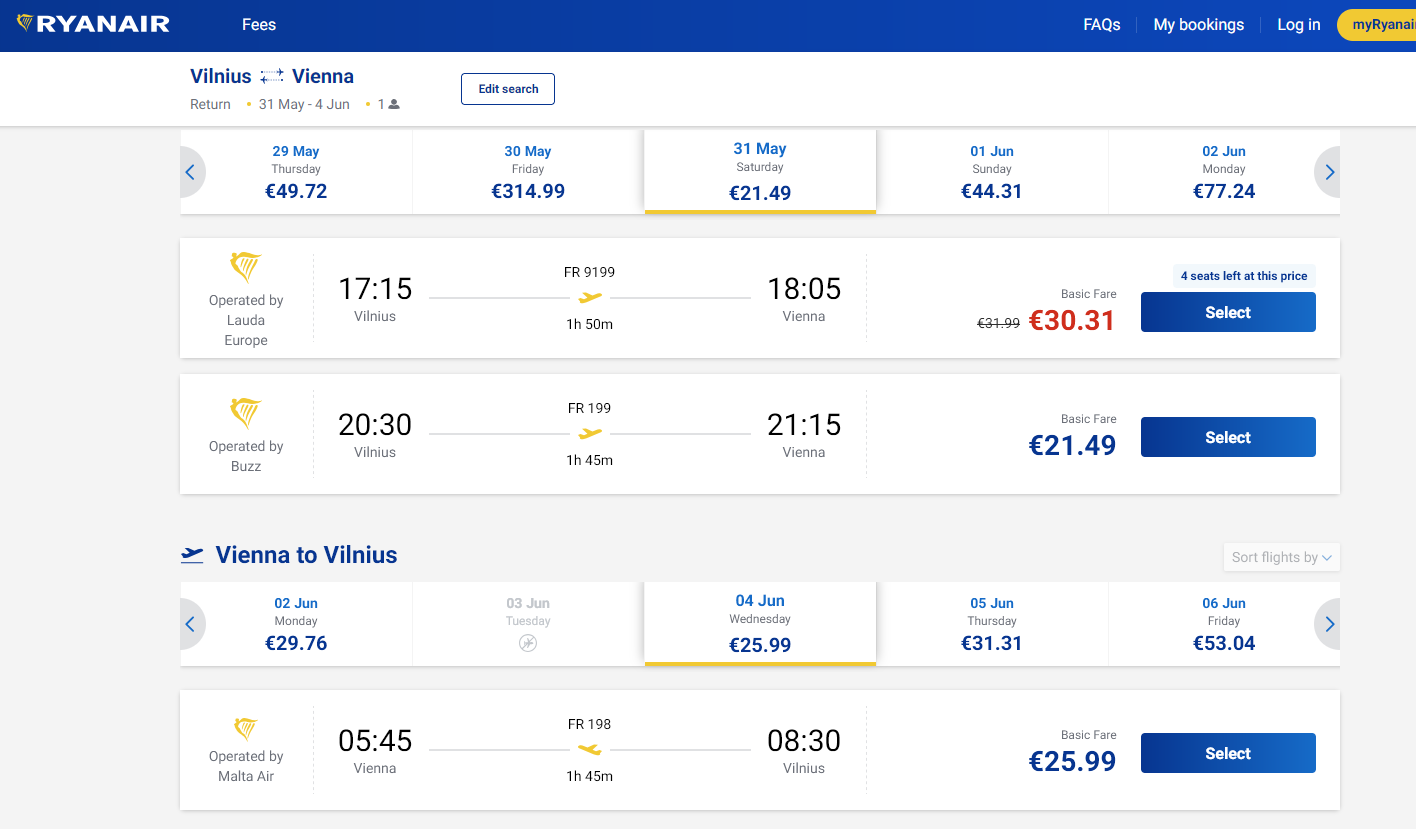This screenshot has width=1416, height=829.
Task: Select the 30 May Friday outbound date
Action: pos(528,172)
